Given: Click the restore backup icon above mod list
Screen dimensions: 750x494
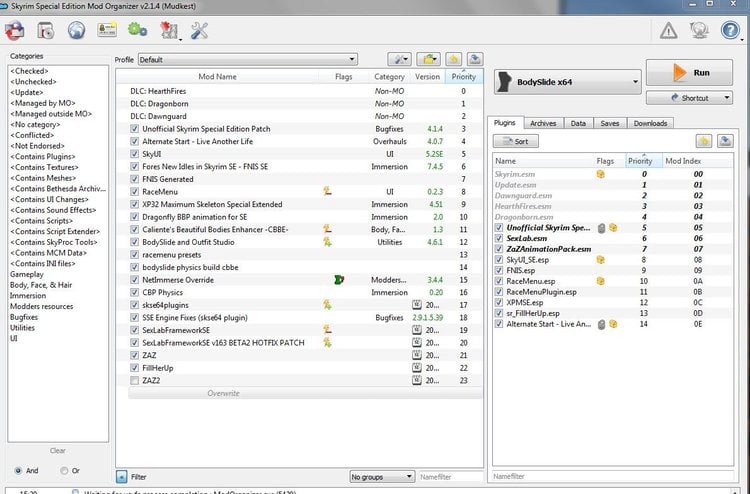Looking at the screenshot, I should pos(453,59).
